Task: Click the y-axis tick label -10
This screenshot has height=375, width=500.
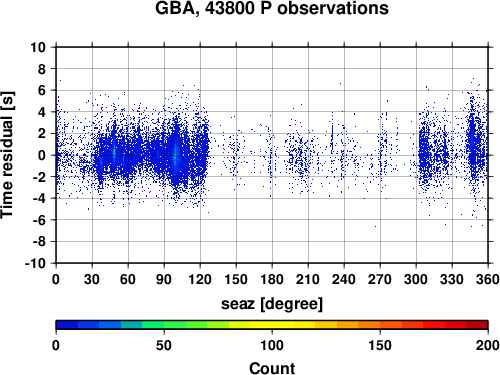Action: coord(35,263)
